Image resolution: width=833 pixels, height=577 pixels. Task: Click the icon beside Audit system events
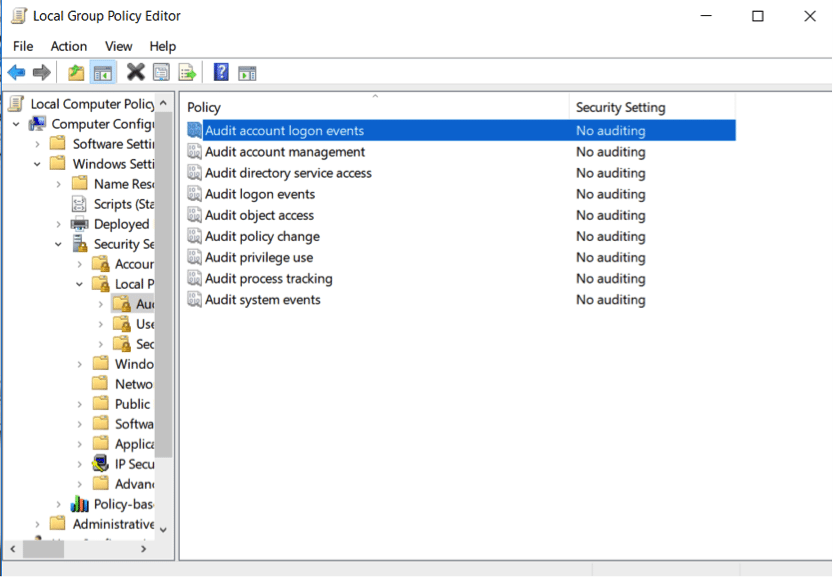pyautogui.click(x=195, y=300)
